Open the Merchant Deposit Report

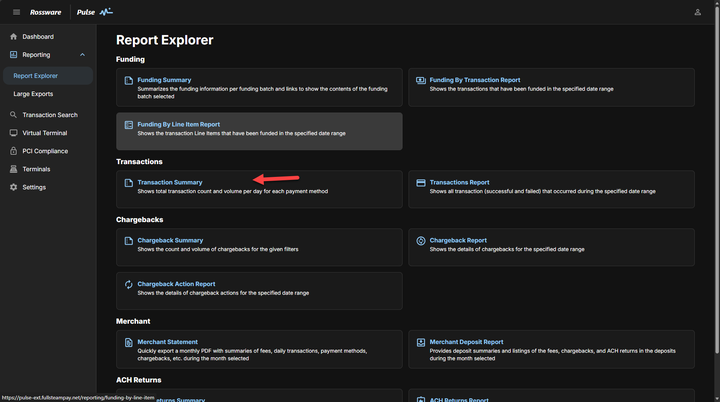click(466, 342)
